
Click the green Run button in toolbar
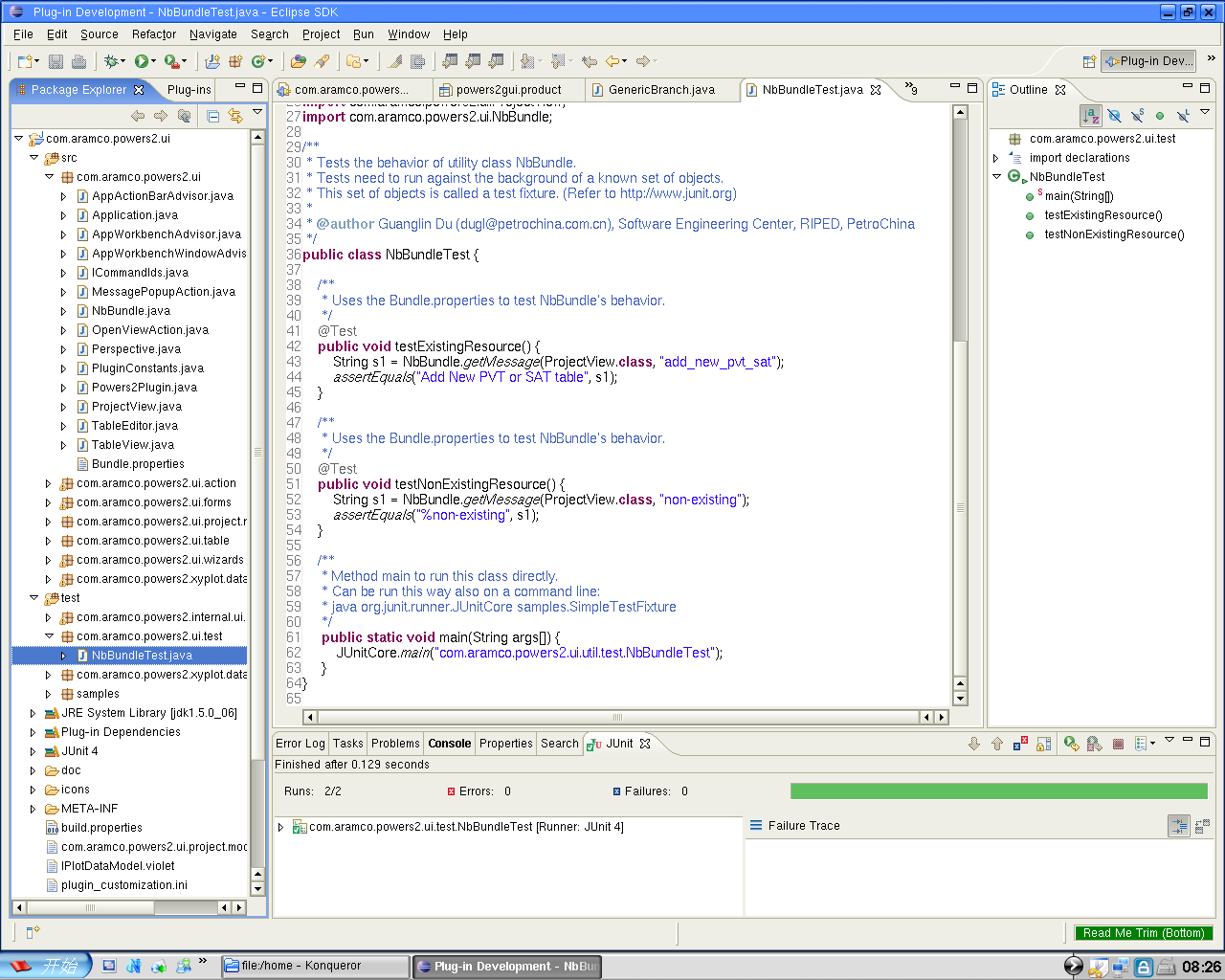click(x=142, y=61)
